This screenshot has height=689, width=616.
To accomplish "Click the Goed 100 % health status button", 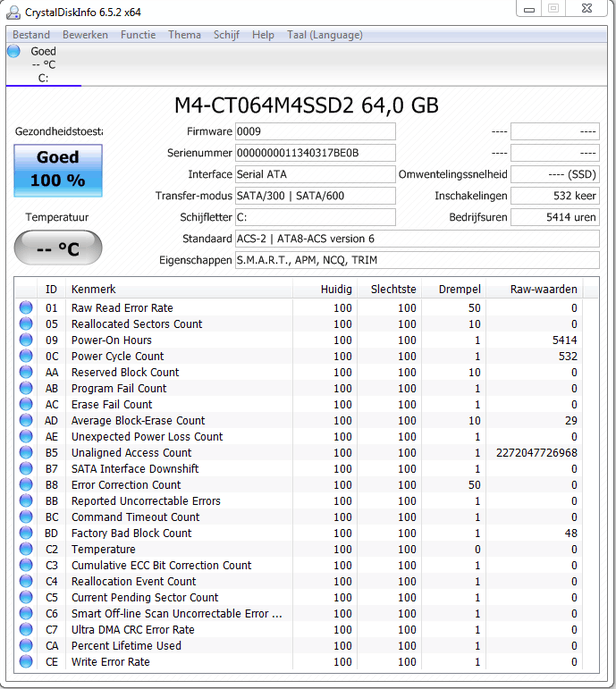I will tap(58, 170).
